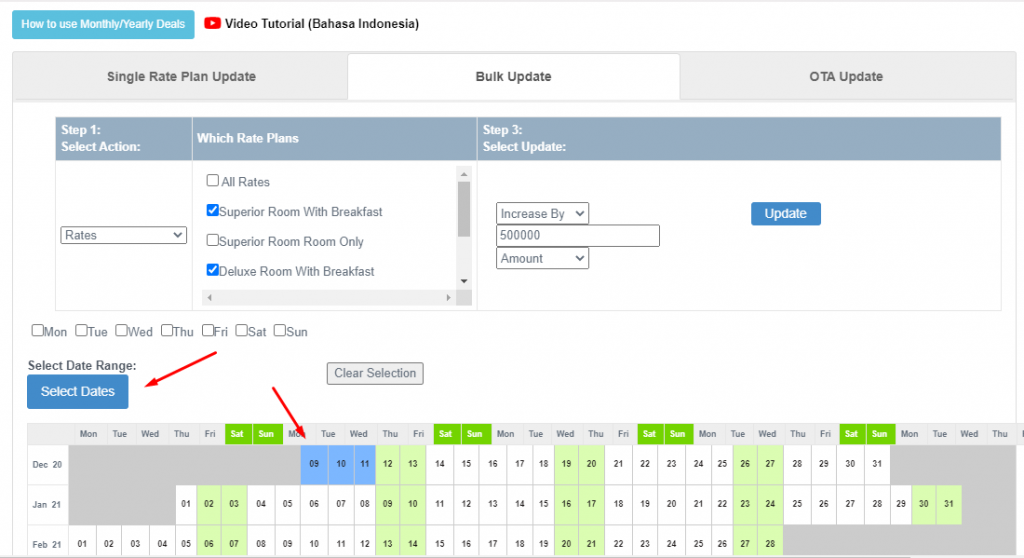Click rate plan list scroll-left arrow
Viewport: 1024px width, 558px height.
[210, 297]
